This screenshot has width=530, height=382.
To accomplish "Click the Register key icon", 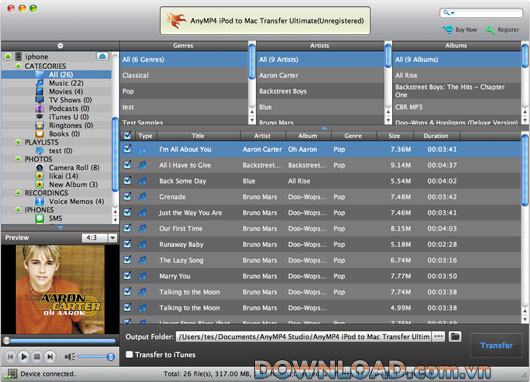I will 490,30.
